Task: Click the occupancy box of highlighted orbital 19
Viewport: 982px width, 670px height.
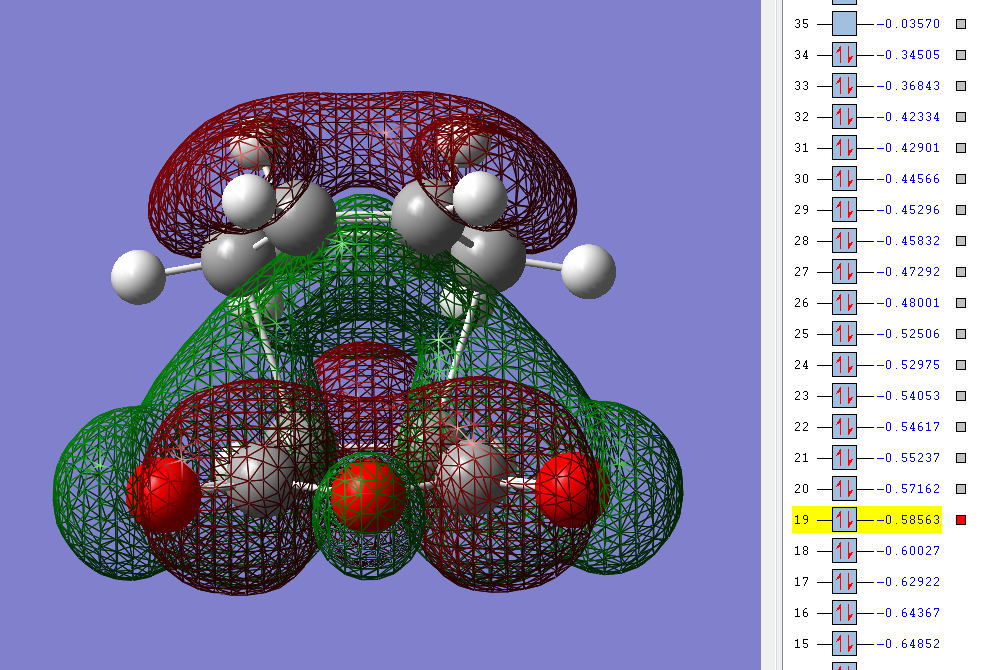Action: tap(844, 520)
